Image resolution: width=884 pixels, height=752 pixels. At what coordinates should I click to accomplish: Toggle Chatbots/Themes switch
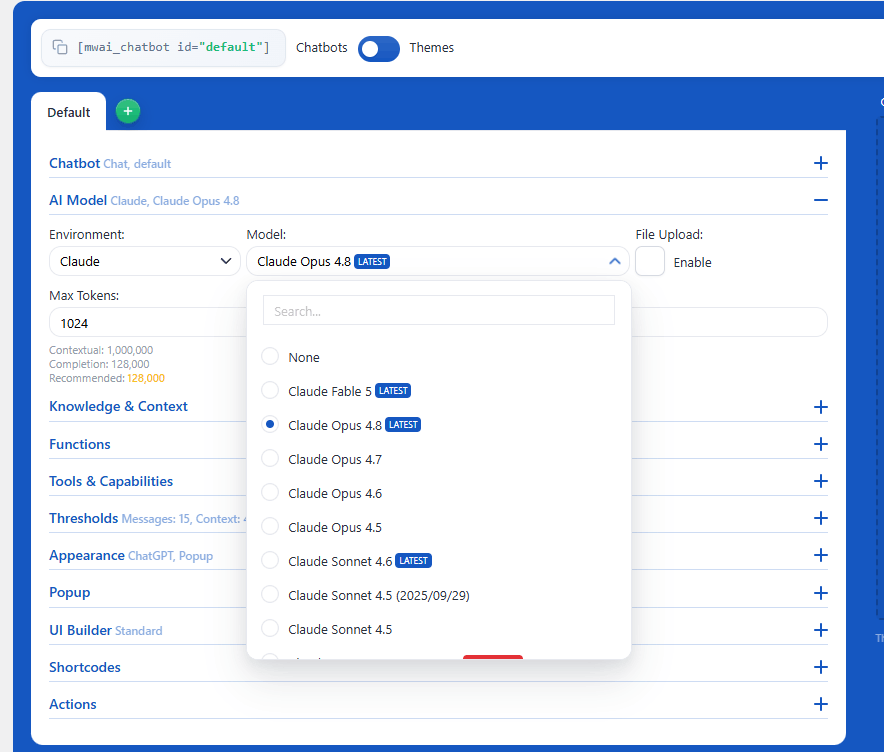click(x=379, y=48)
